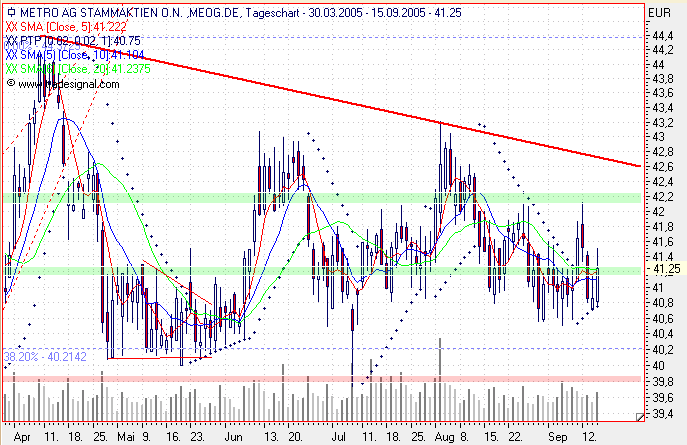
Task: Open the www.tradesignal.com copyright link
Action: (x=63, y=84)
